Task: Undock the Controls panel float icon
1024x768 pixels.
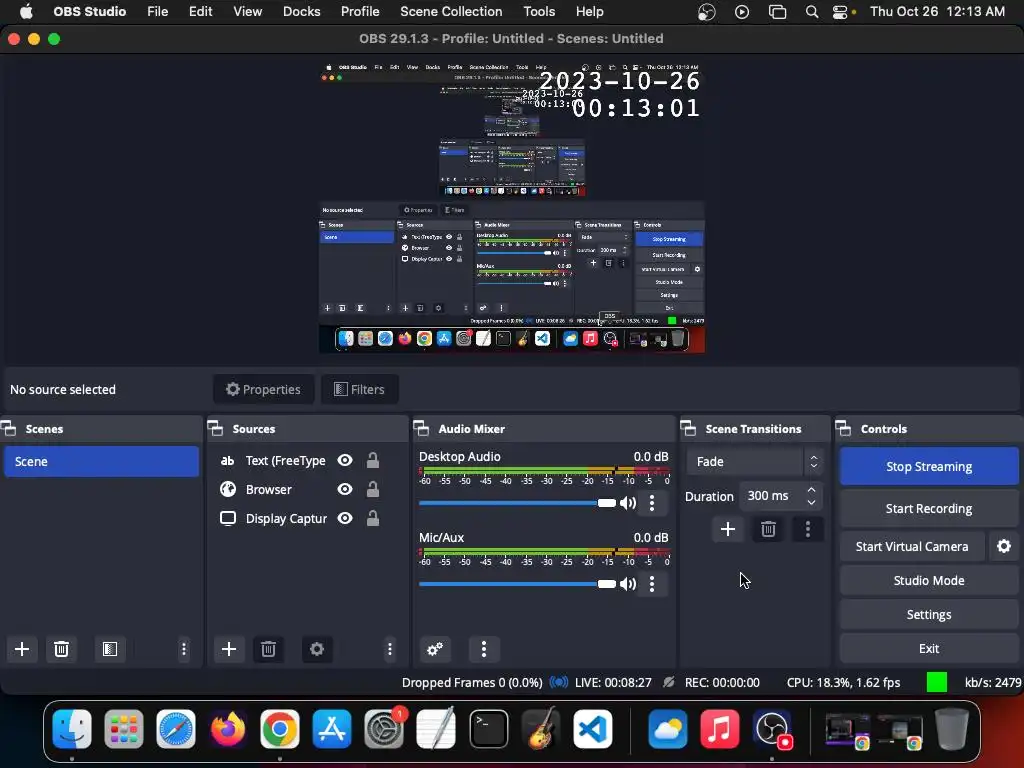Action: [844, 428]
